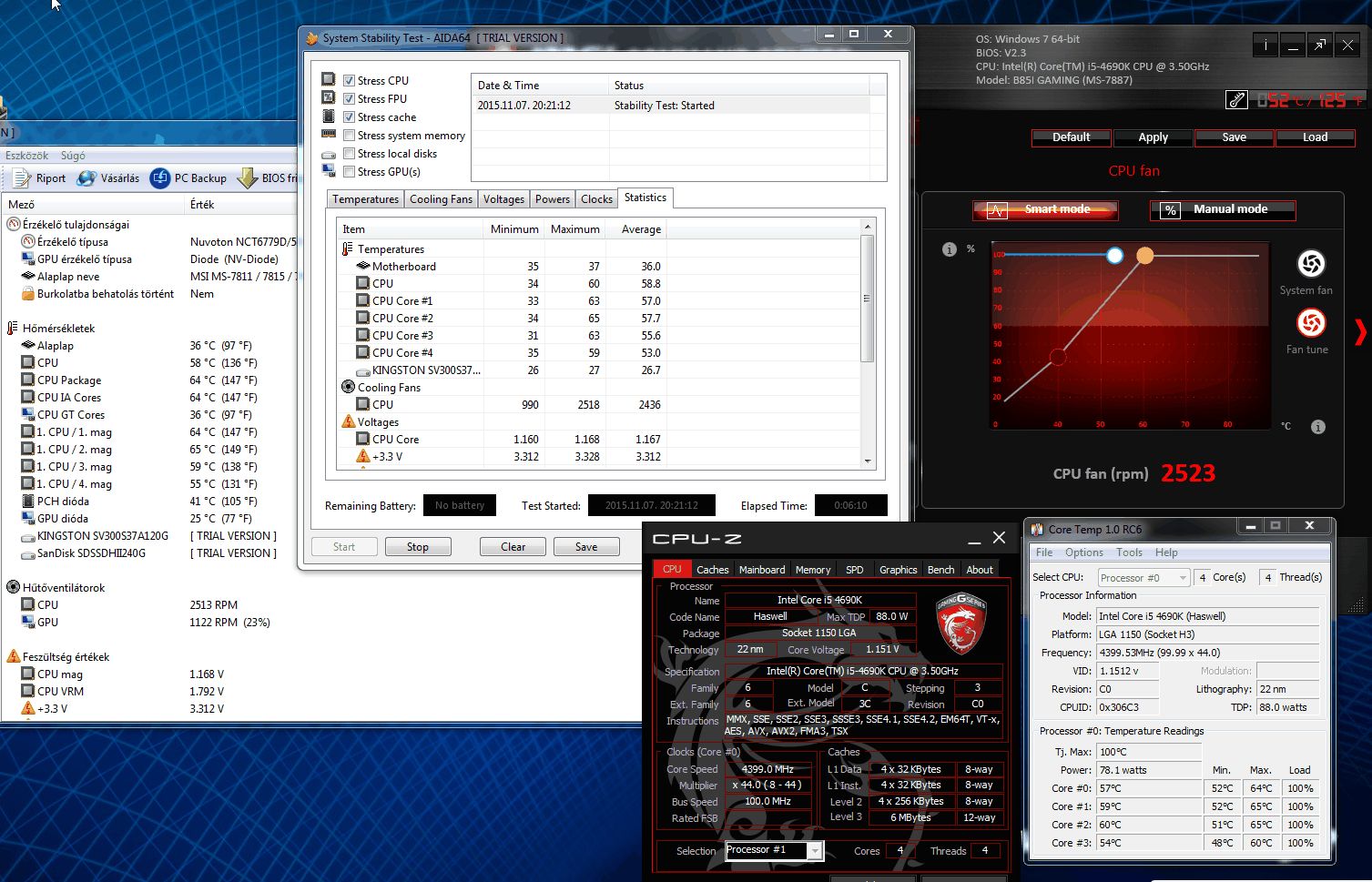Click the Temperatures group icon in statistics list
1372x882 pixels.
348,249
